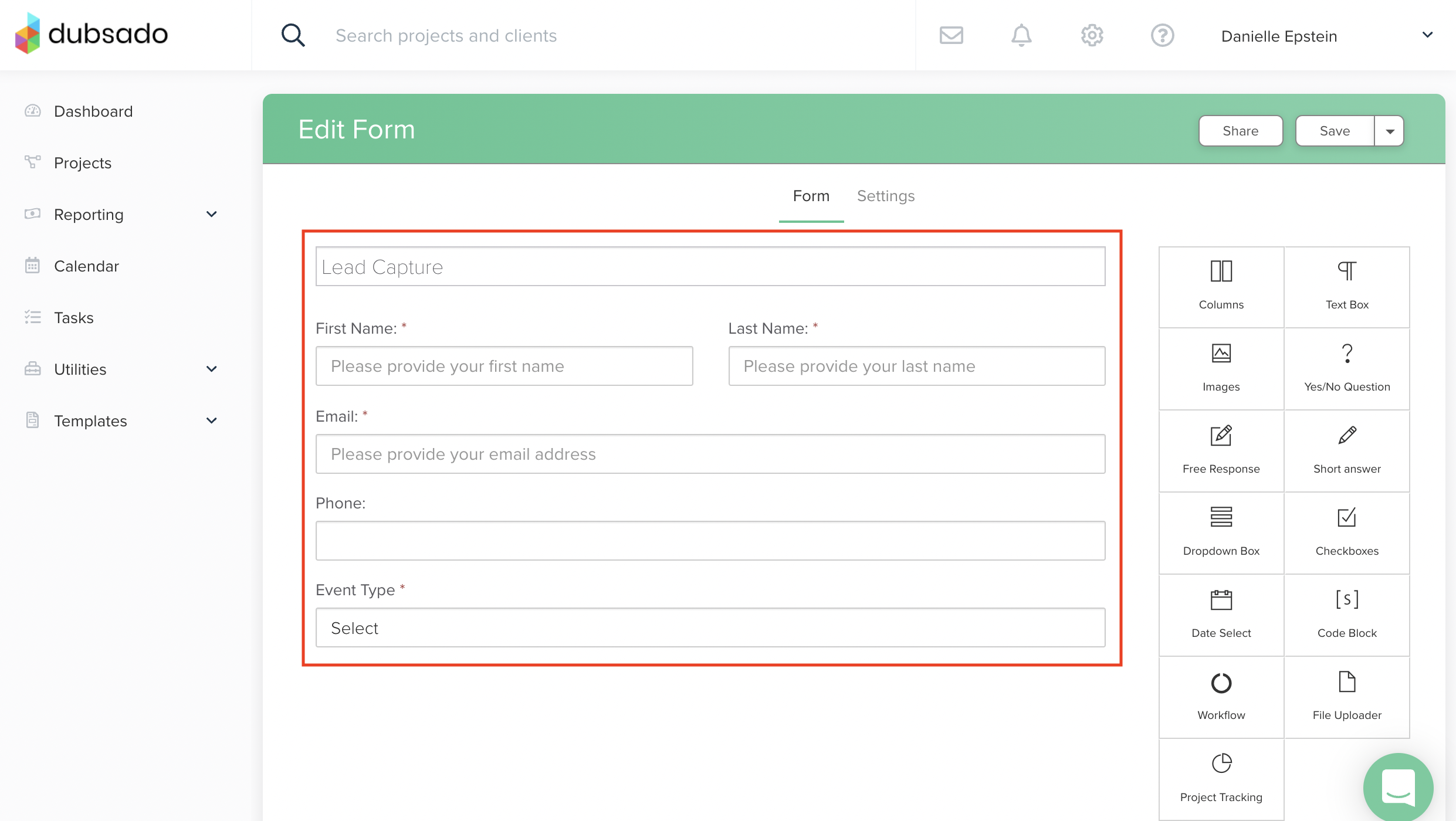Screen dimensions: 1456x821
Task: Add a Date Select element
Action: (1221, 615)
